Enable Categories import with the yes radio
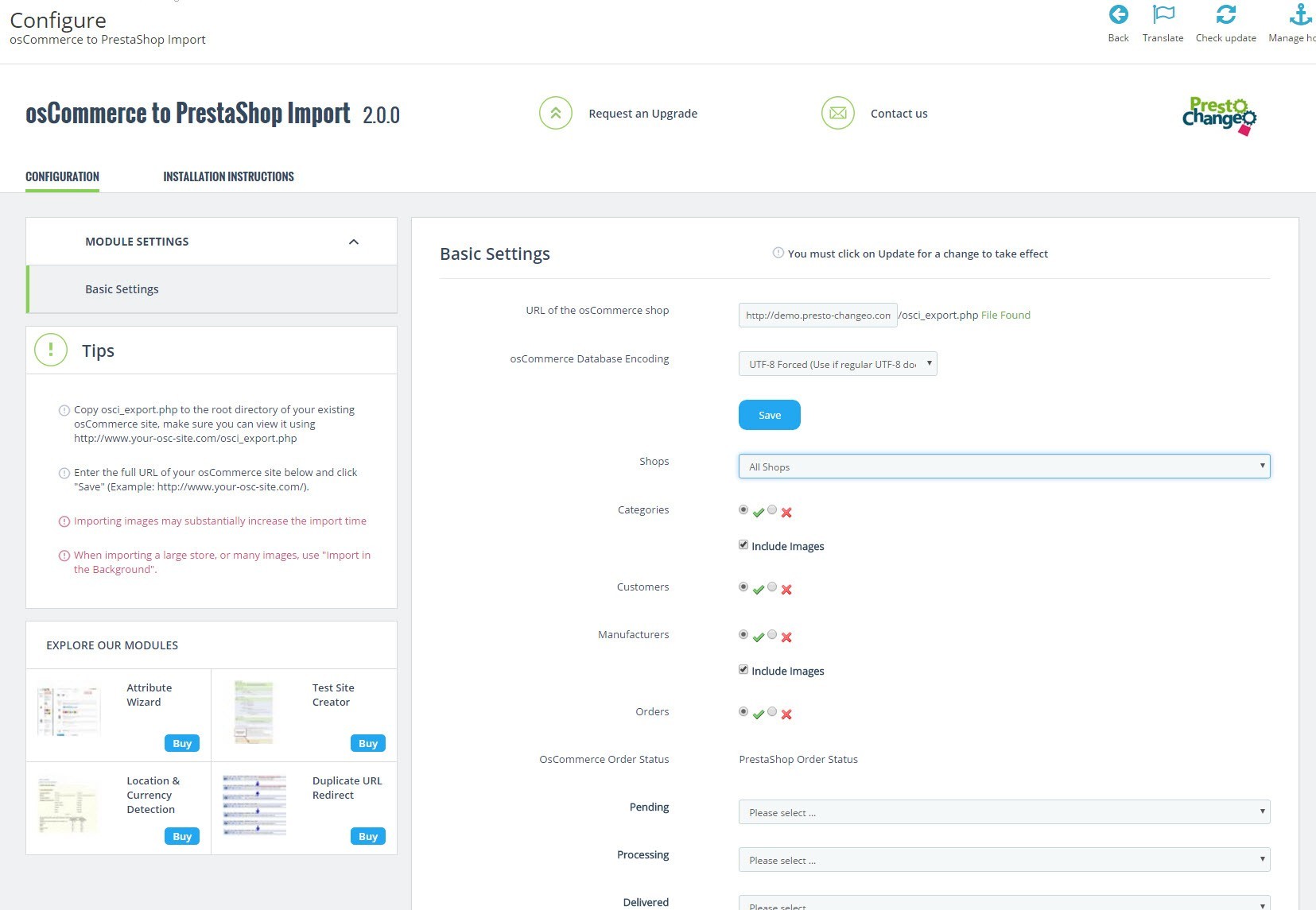The width and height of the screenshot is (1316, 910). click(x=743, y=509)
